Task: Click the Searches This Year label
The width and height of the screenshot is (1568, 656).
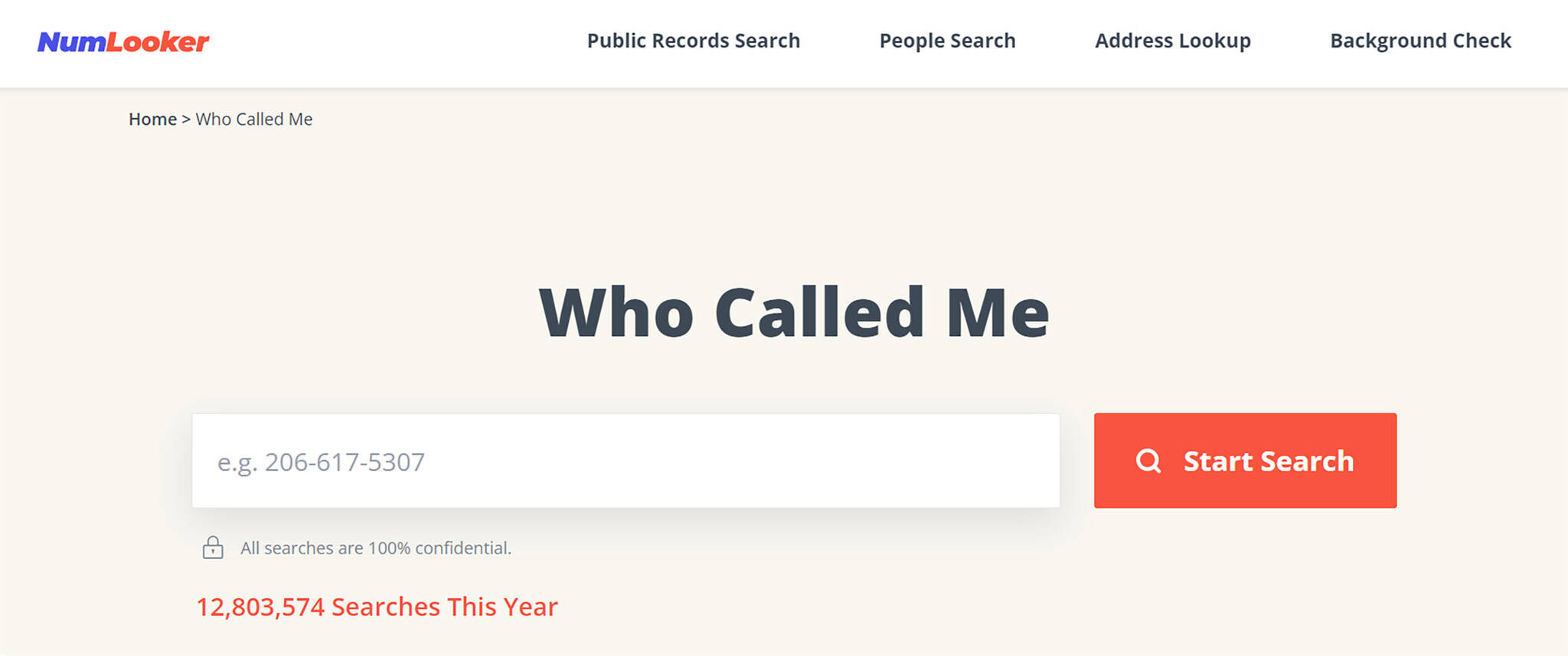Action: (x=444, y=607)
